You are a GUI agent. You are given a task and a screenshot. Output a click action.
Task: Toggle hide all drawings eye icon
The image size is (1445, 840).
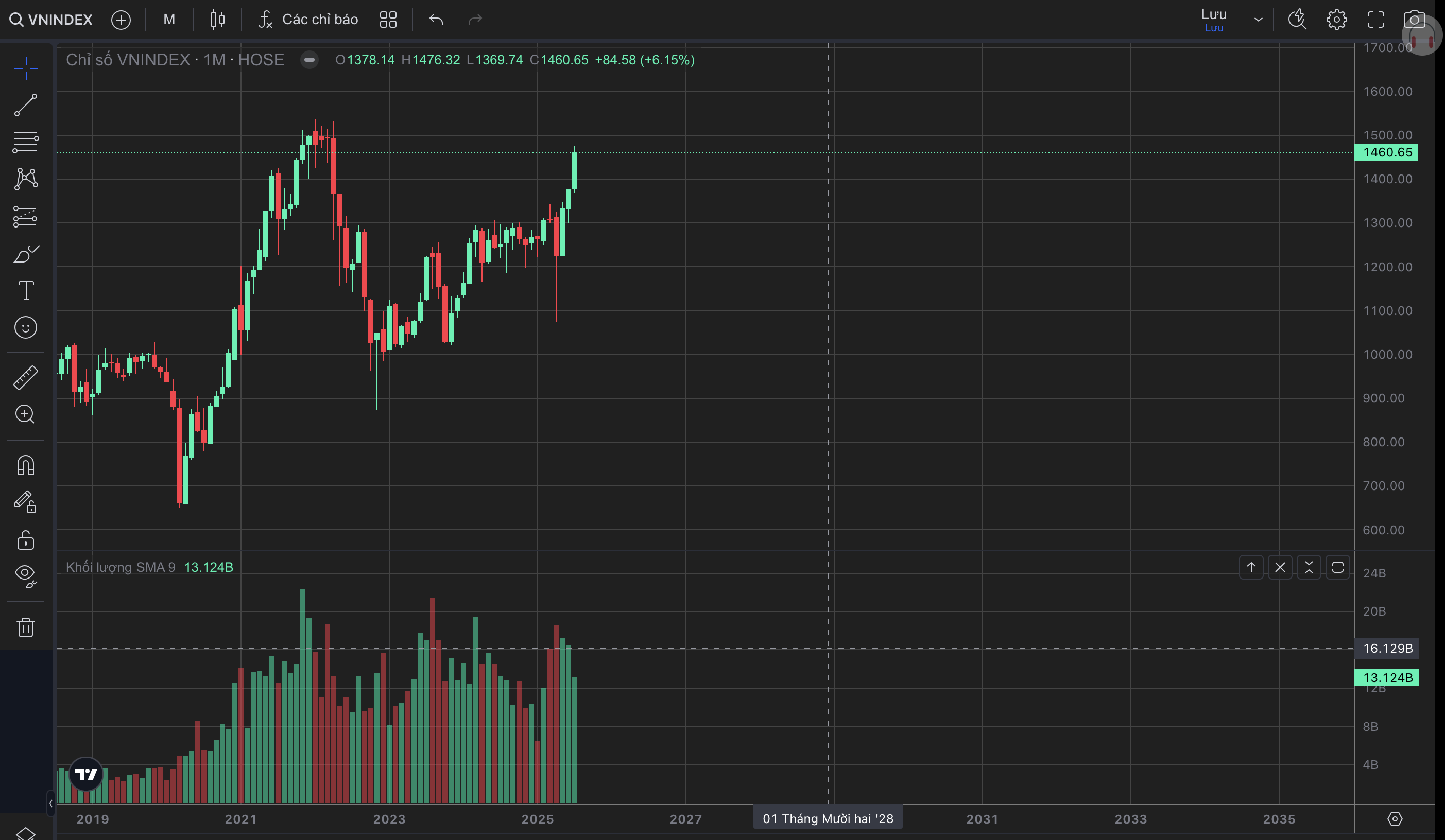(26, 576)
